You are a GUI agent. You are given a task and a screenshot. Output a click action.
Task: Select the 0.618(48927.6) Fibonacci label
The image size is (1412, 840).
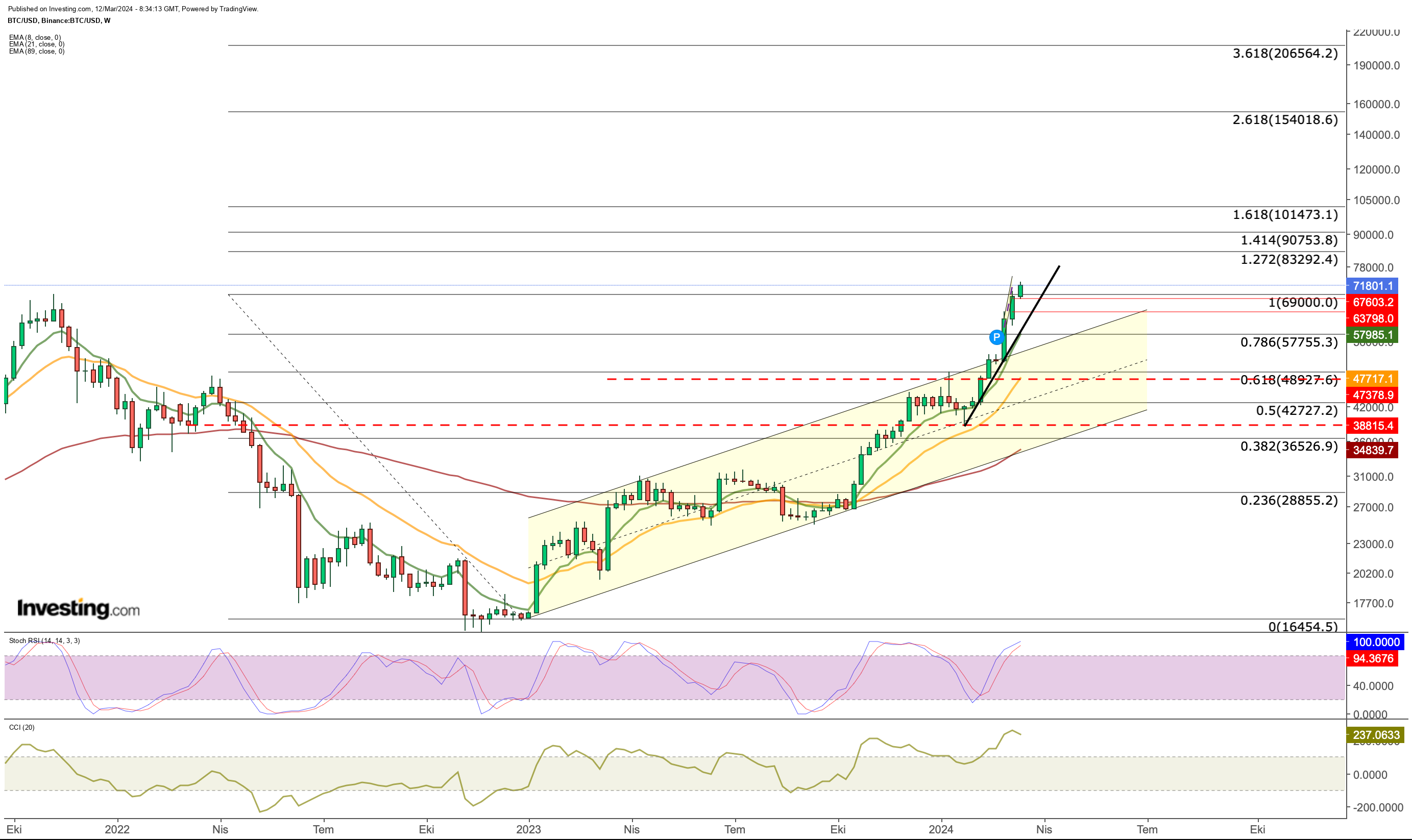1289,380
